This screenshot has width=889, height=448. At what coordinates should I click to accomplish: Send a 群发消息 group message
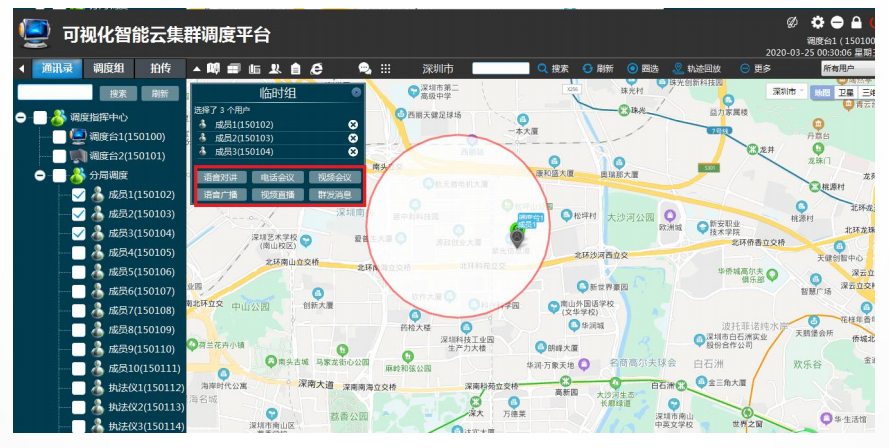(x=335, y=195)
